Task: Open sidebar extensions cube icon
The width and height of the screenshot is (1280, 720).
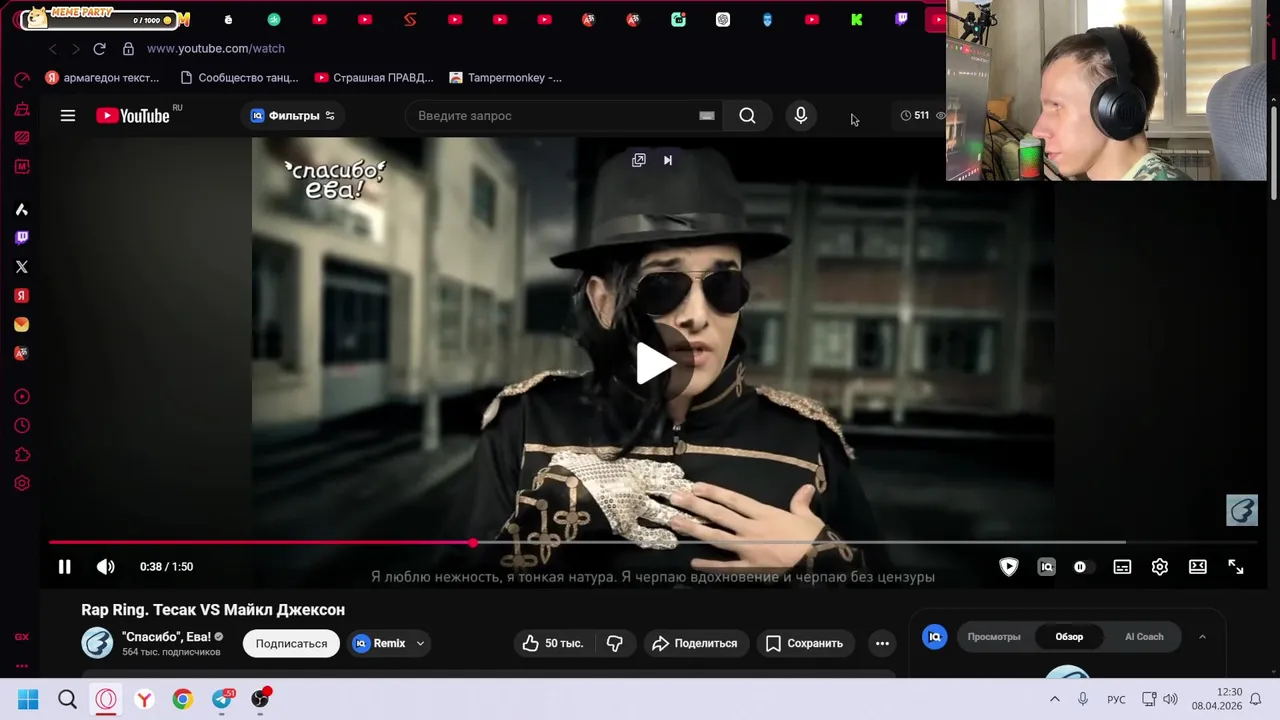Action: pos(22,455)
